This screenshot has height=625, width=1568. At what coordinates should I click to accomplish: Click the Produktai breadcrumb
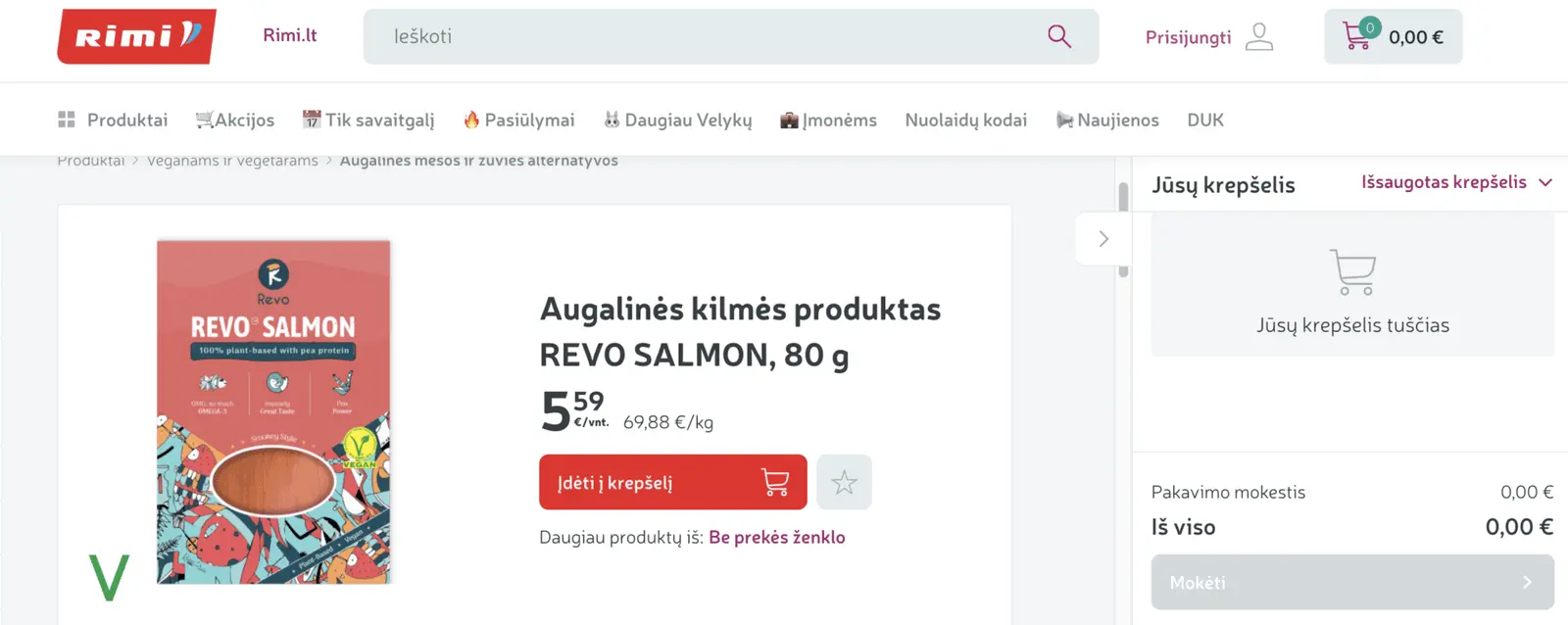91,161
